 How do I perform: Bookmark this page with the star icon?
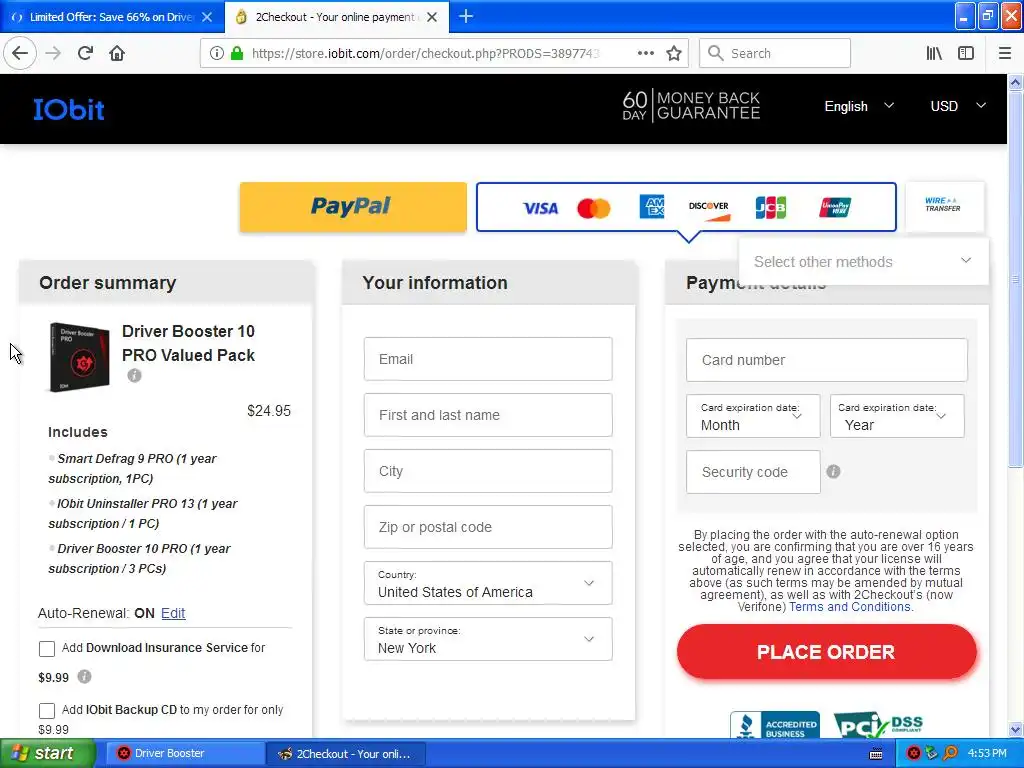pos(674,53)
